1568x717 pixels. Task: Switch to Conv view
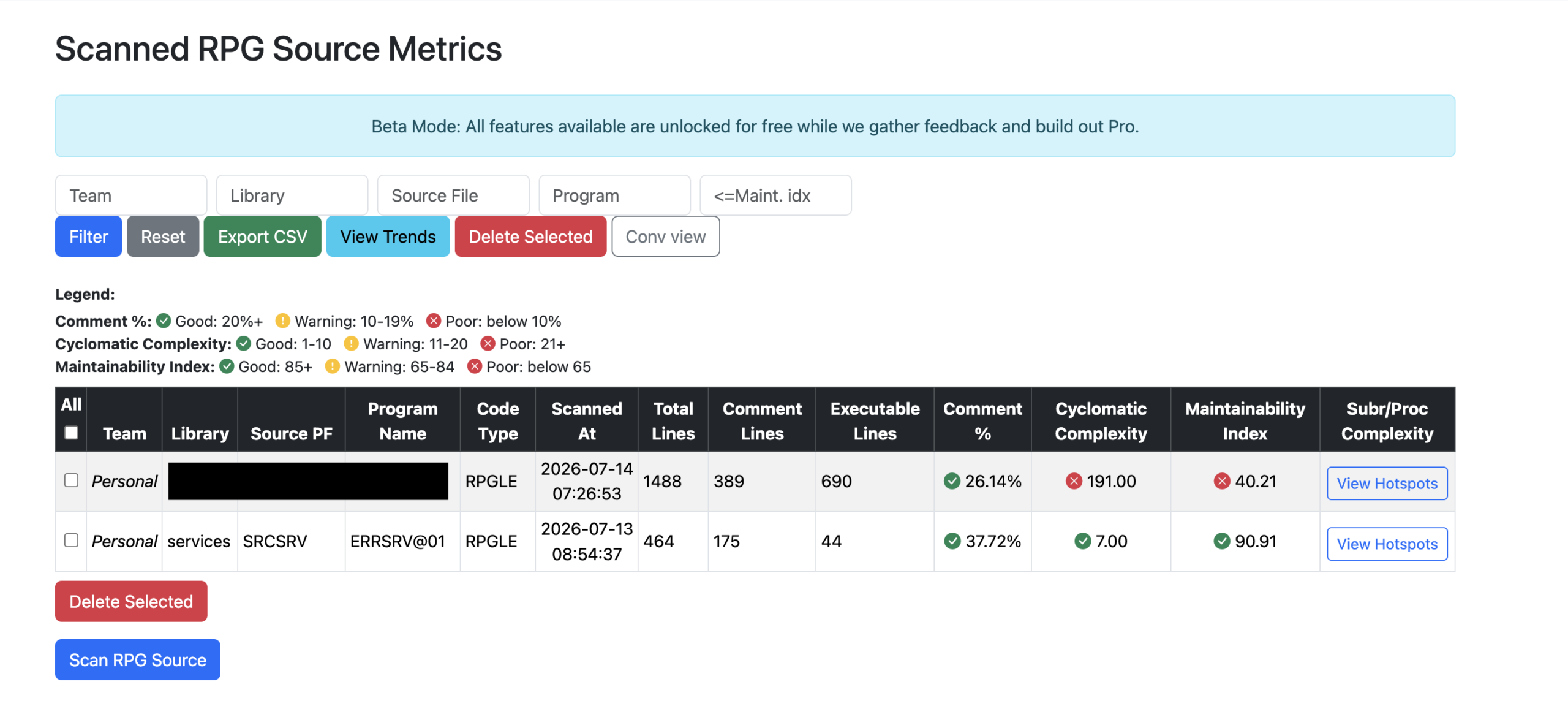click(x=665, y=237)
